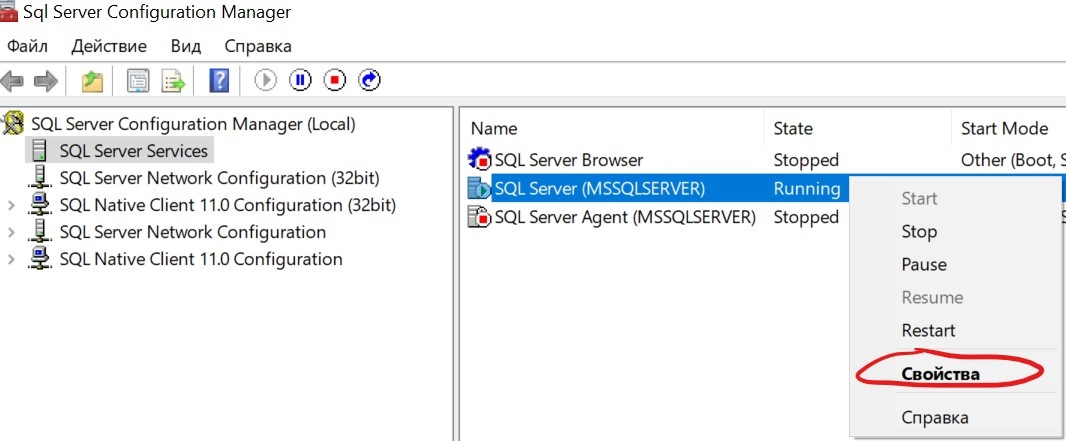Viewport: 1066px width, 441px height.
Task: Select the SQL Server Agent (MSSQLSERVER) row name
Action: click(625, 217)
